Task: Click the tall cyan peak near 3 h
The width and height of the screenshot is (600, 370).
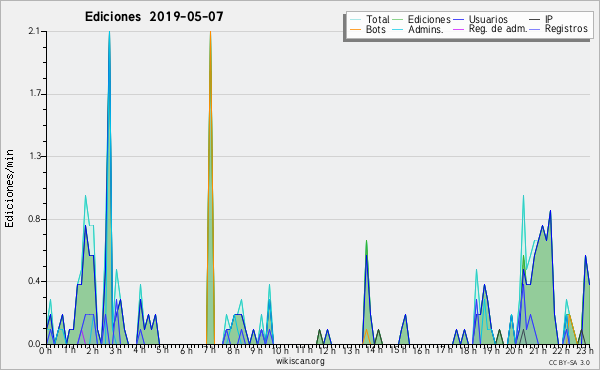Action: point(109,187)
